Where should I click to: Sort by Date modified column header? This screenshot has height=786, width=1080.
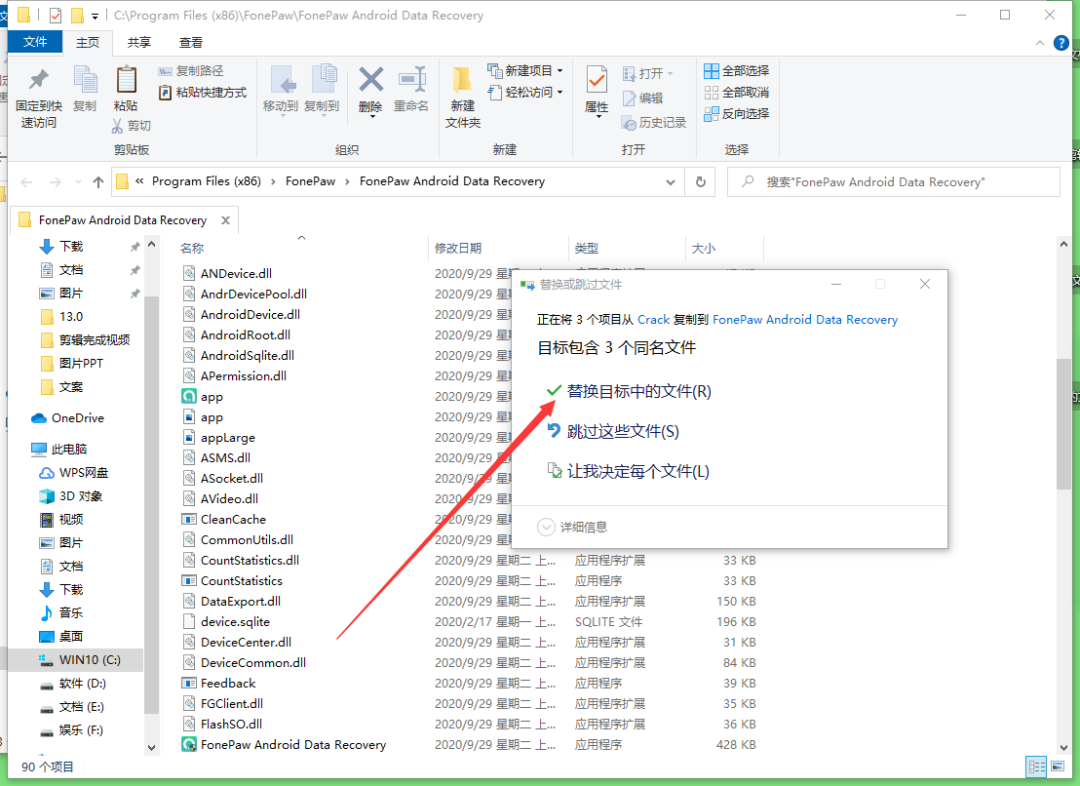click(458, 248)
